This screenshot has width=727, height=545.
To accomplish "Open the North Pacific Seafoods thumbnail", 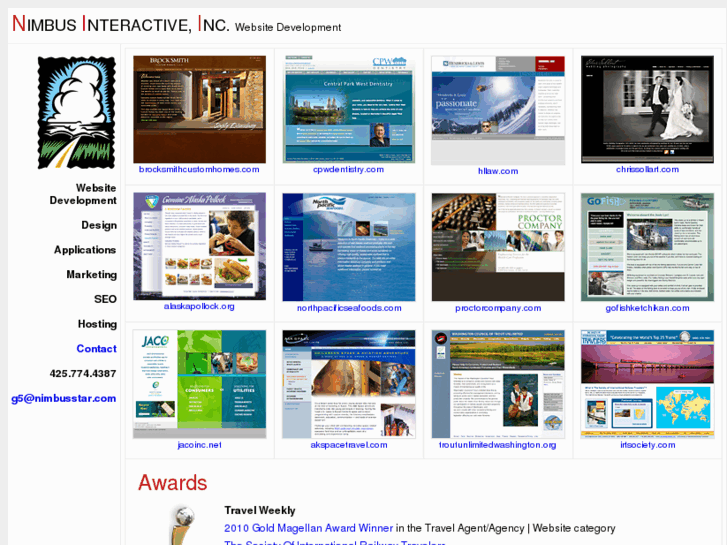I will coord(349,247).
